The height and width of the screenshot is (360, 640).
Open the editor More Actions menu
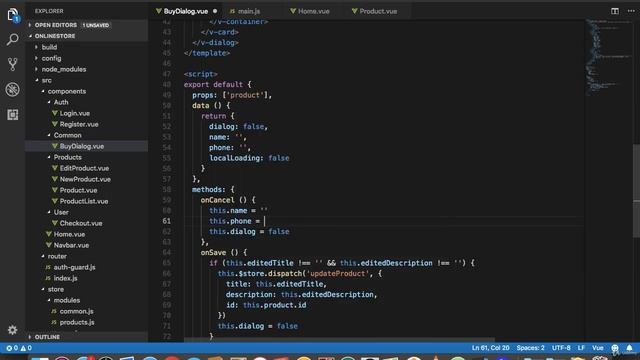[631, 11]
